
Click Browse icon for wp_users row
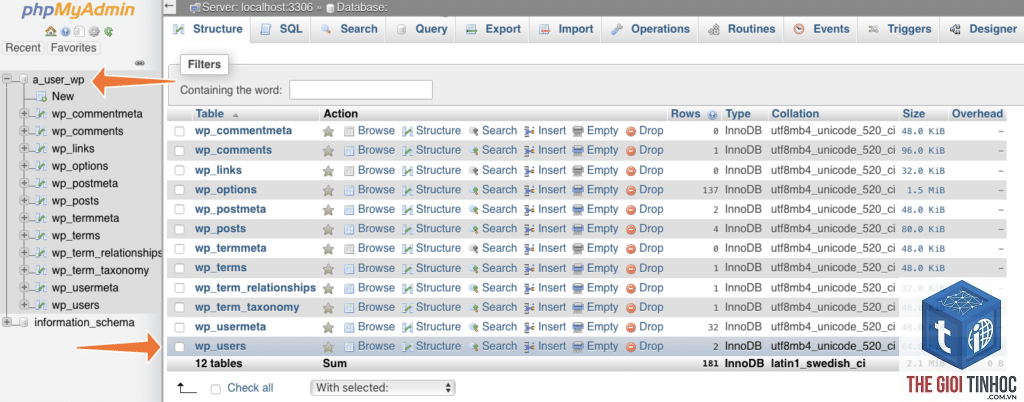tap(349, 347)
